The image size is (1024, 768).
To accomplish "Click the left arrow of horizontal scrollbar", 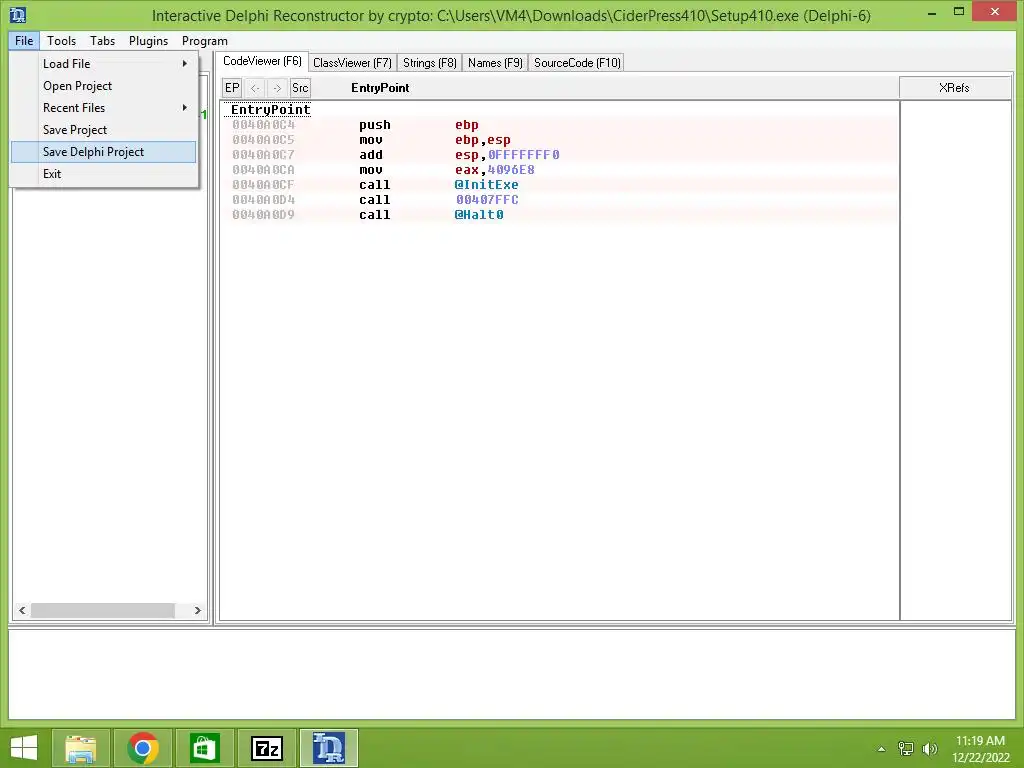I will [x=22, y=610].
